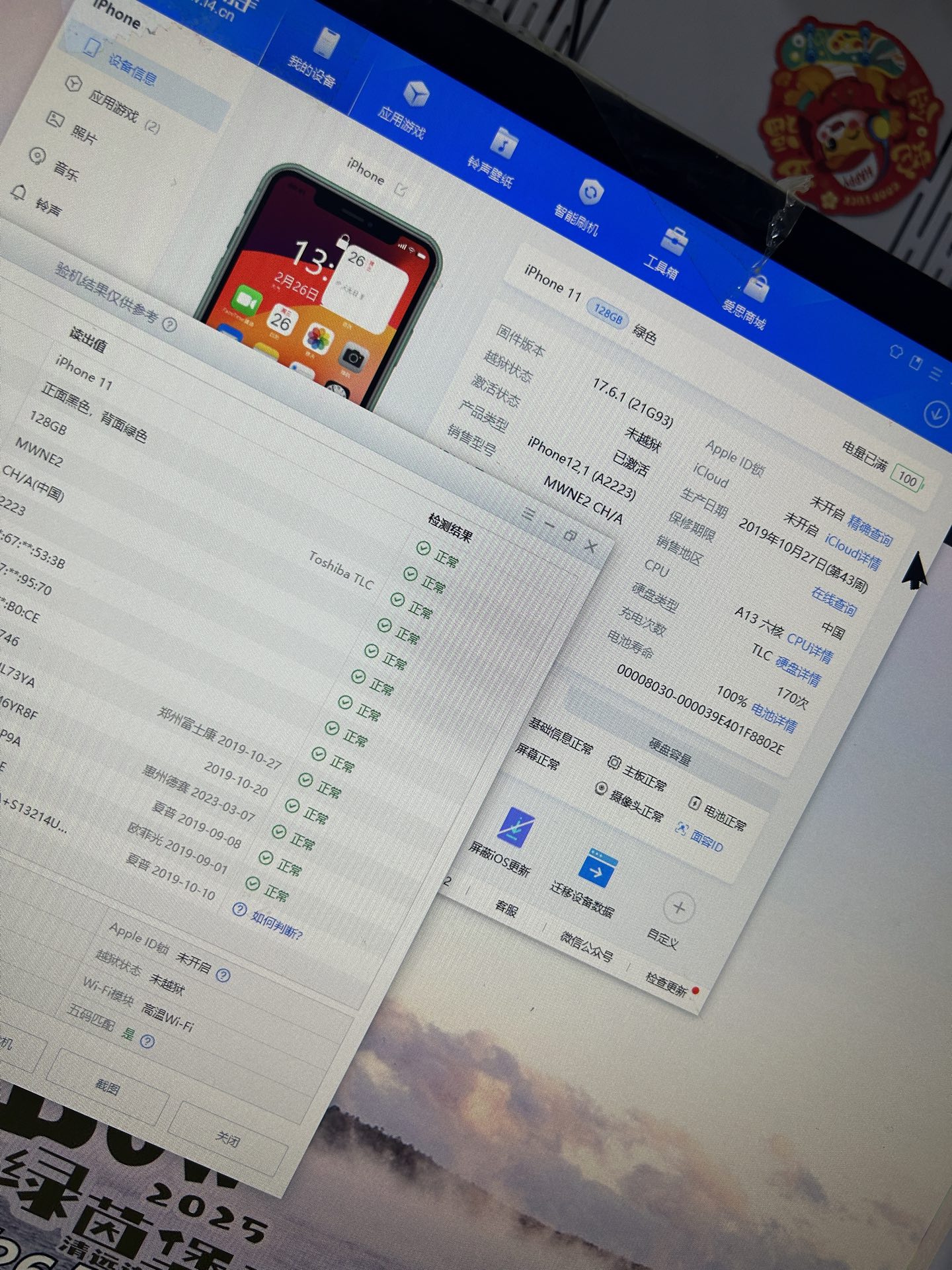The image size is (952, 1270).
Task: Click the MWNE2 CH/A model value in main window
Action: click(x=583, y=500)
